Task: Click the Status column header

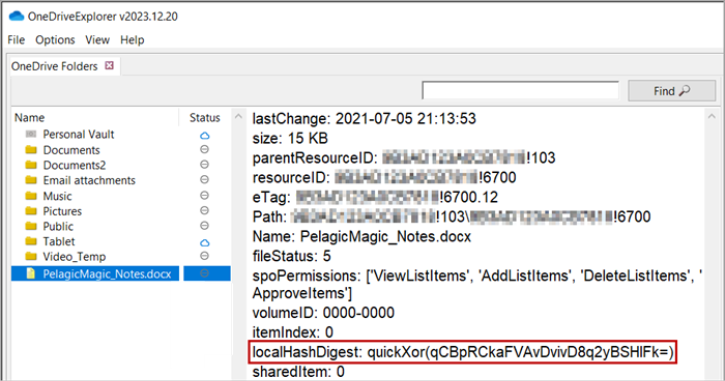Action: coord(205,117)
